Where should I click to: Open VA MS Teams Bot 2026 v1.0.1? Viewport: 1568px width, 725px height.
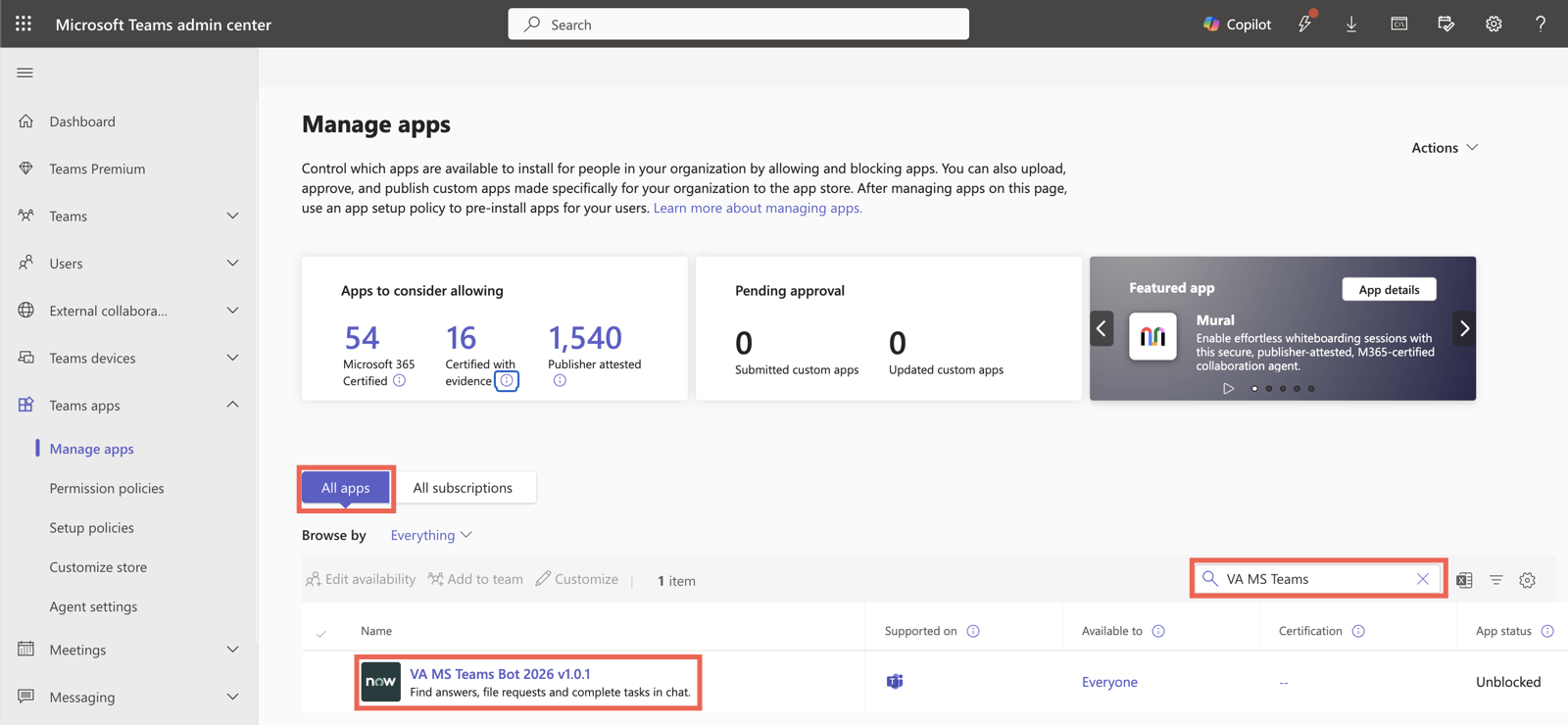point(500,674)
